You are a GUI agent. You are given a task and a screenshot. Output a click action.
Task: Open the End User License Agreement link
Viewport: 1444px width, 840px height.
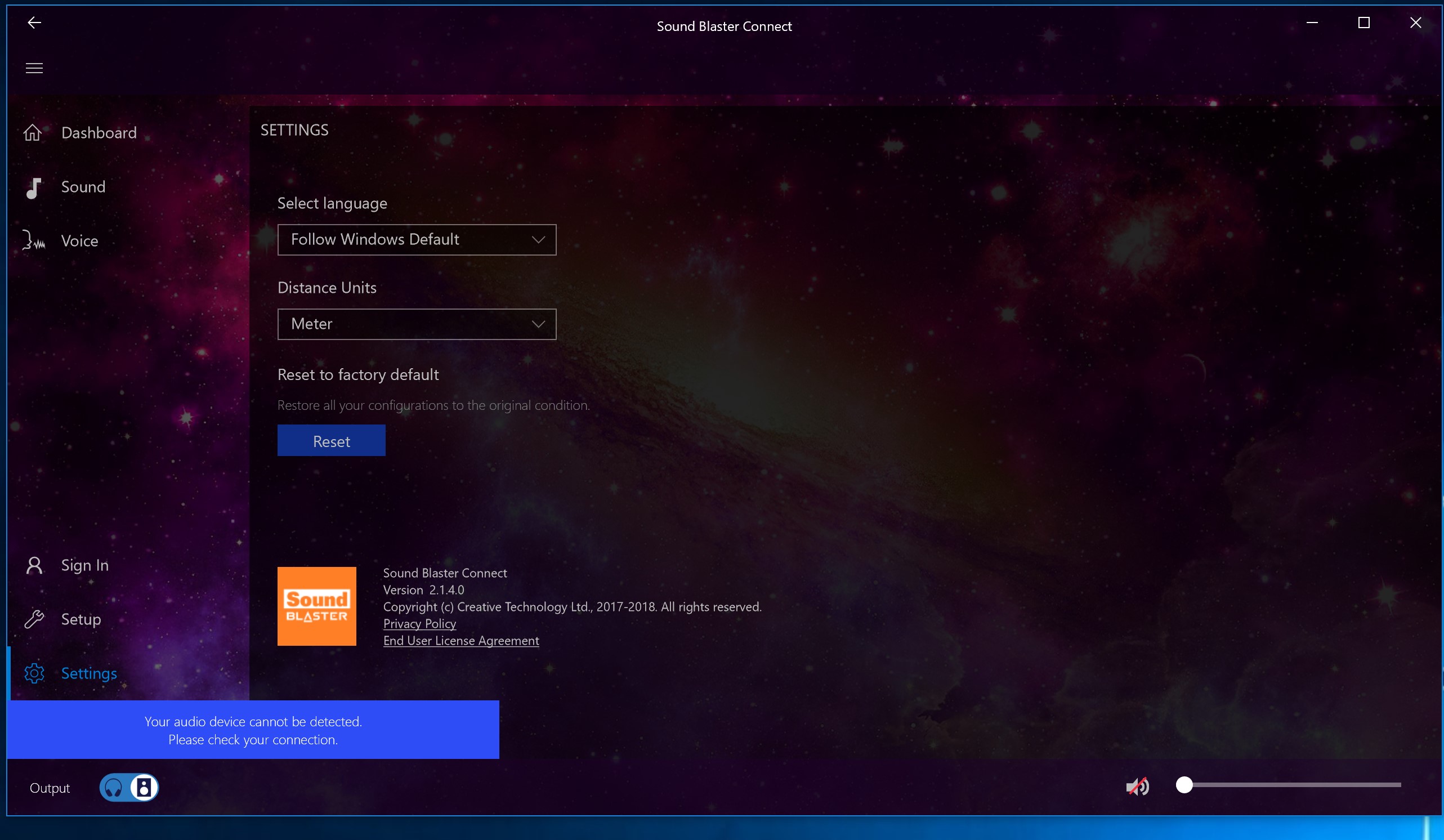pos(461,641)
